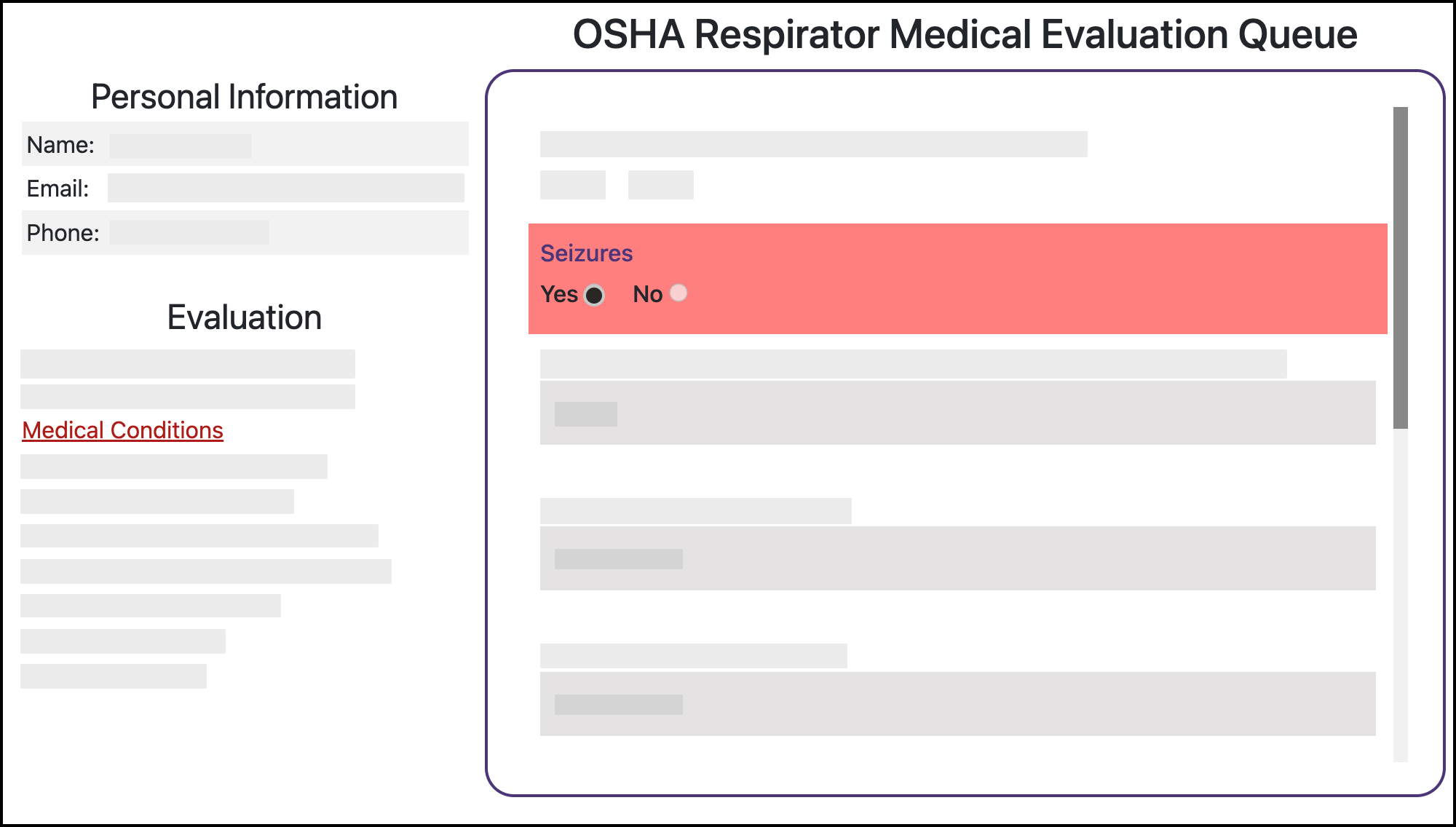
Task: Focus the Email input field
Action: coord(285,188)
